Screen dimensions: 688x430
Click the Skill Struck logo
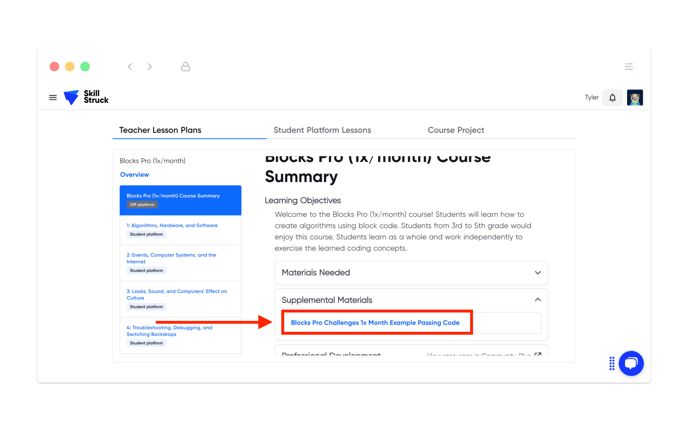coord(86,97)
